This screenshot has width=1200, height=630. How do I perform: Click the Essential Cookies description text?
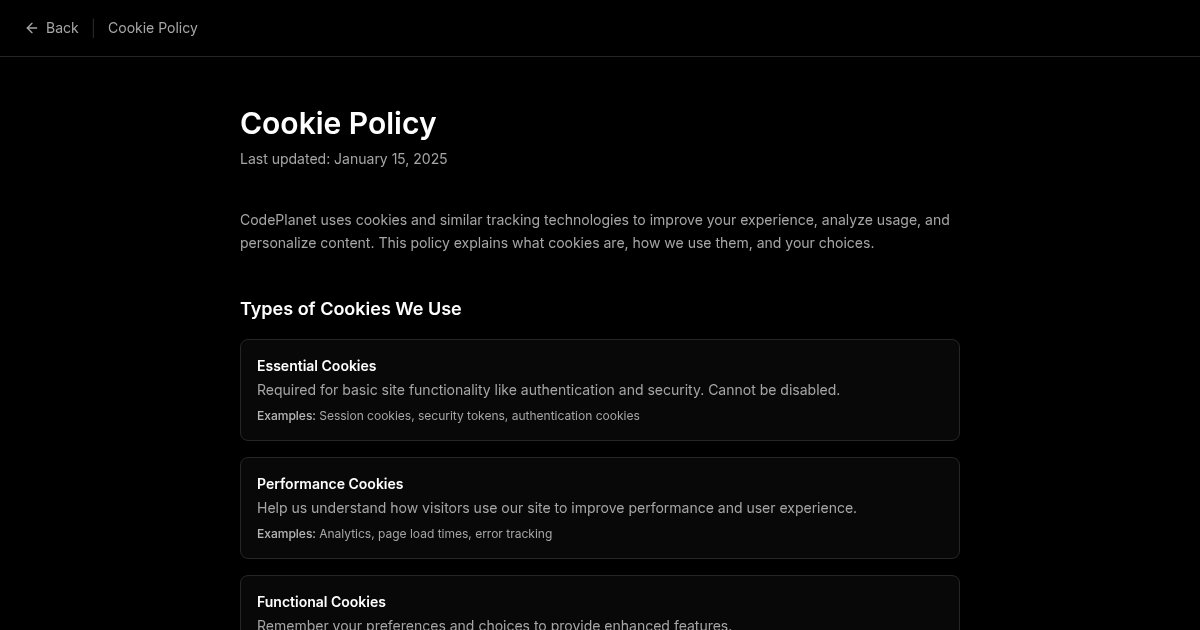tap(548, 390)
